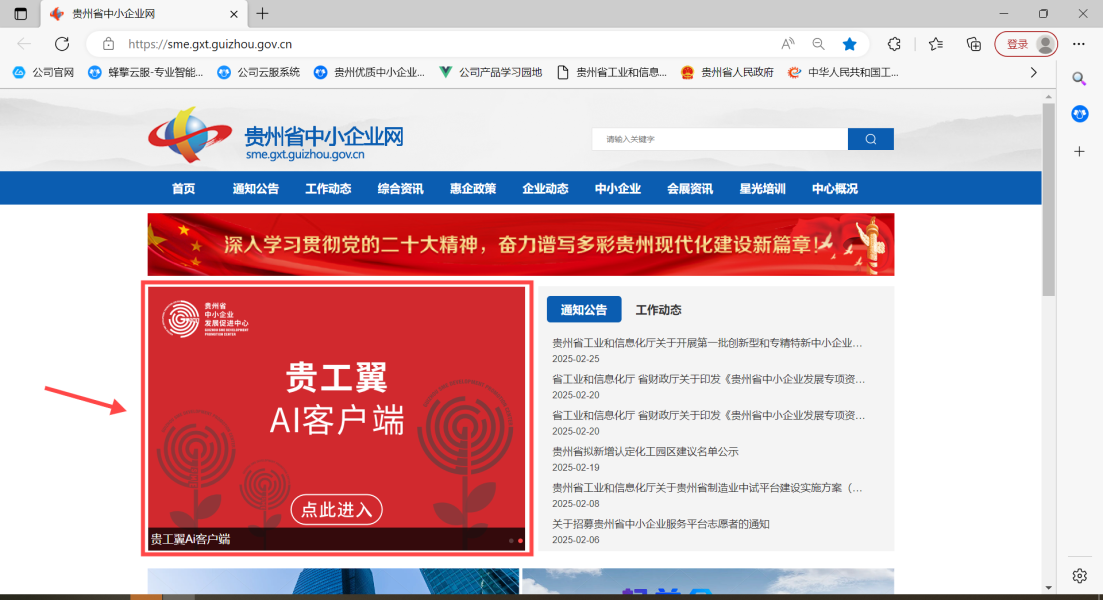Open sidebar settings gear icon
Viewport: 1103px width, 600px height.
[1079, 575]
